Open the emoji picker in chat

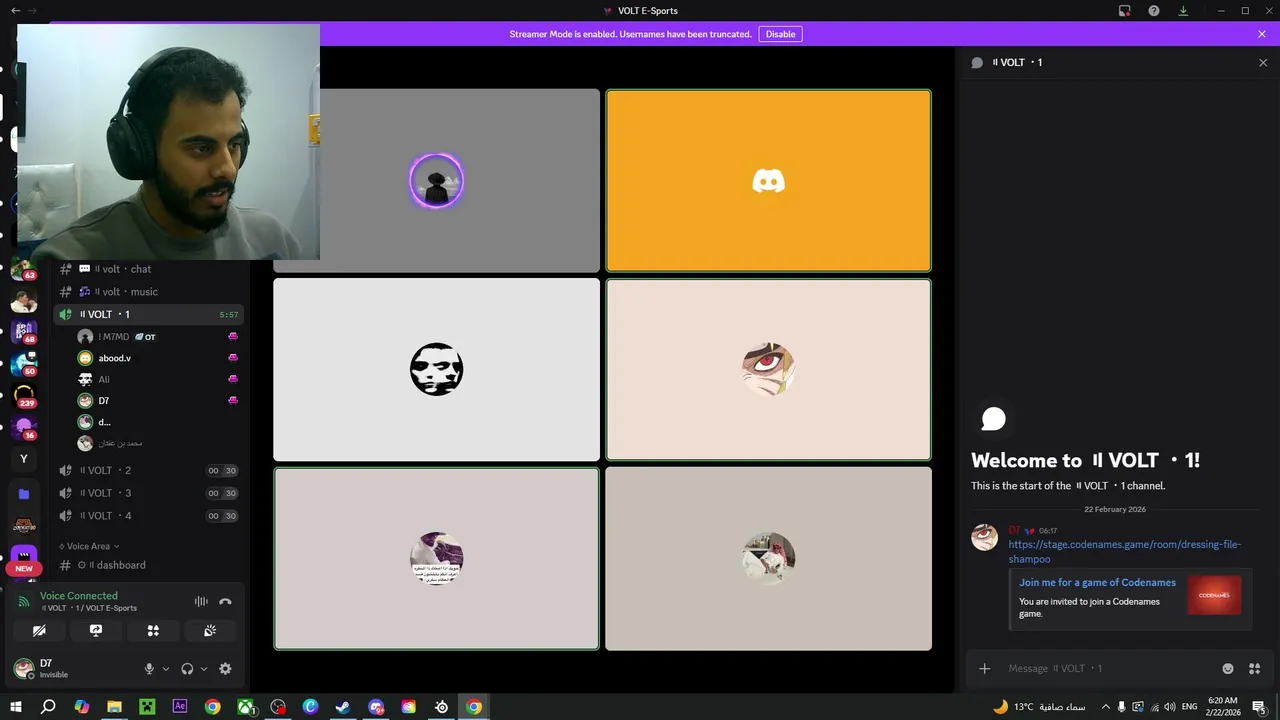[1228, 668]
